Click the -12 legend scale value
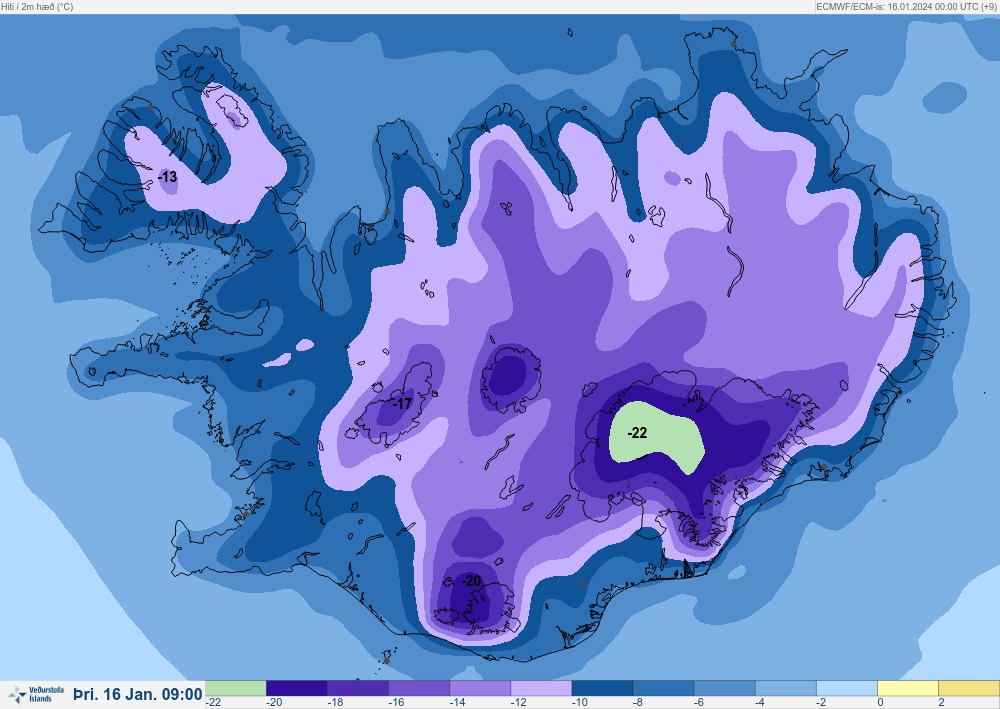Viewport: 1000px width, 709px height. tap(519, 702)
